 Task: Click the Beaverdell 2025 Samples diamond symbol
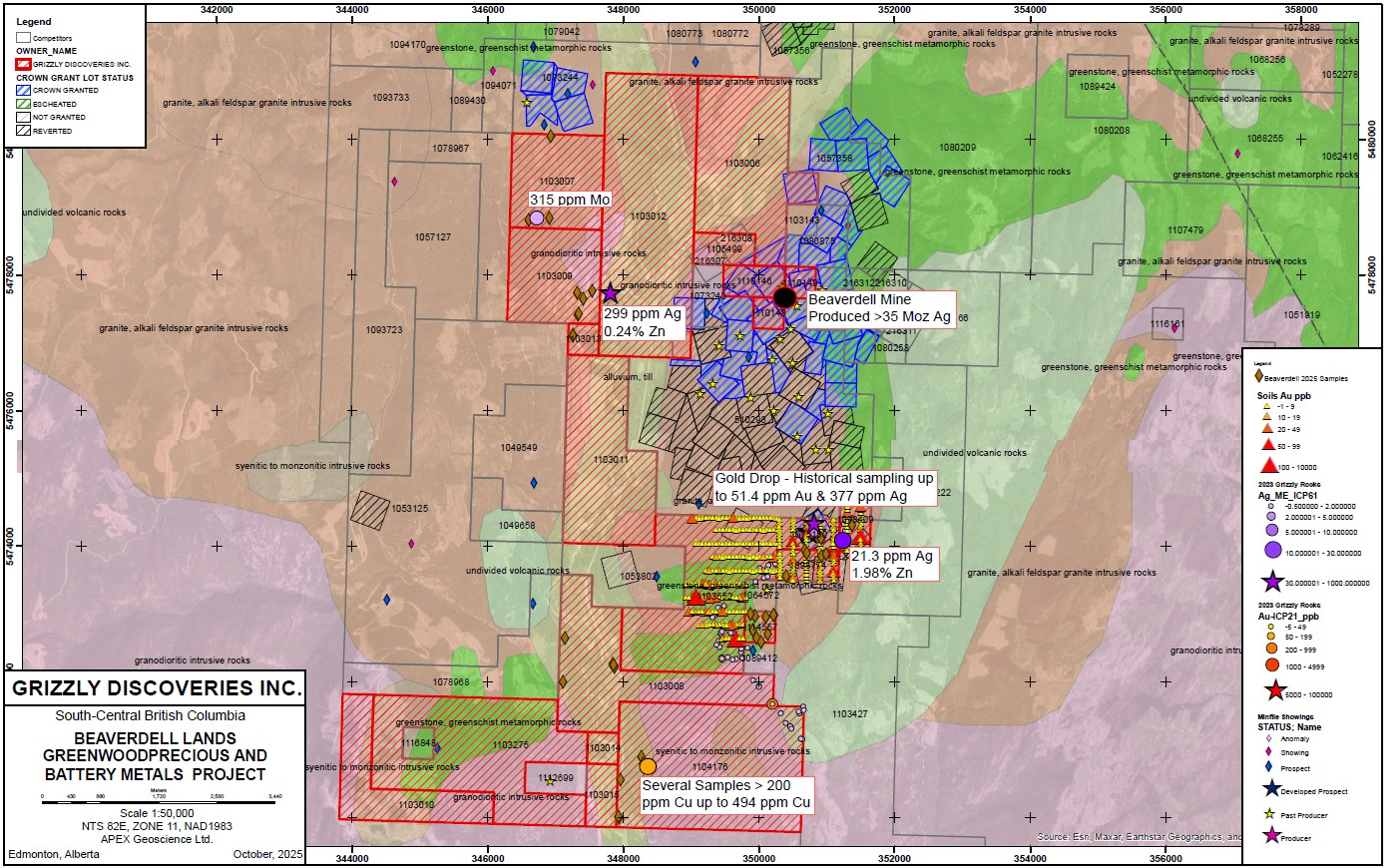point(1259,377)
